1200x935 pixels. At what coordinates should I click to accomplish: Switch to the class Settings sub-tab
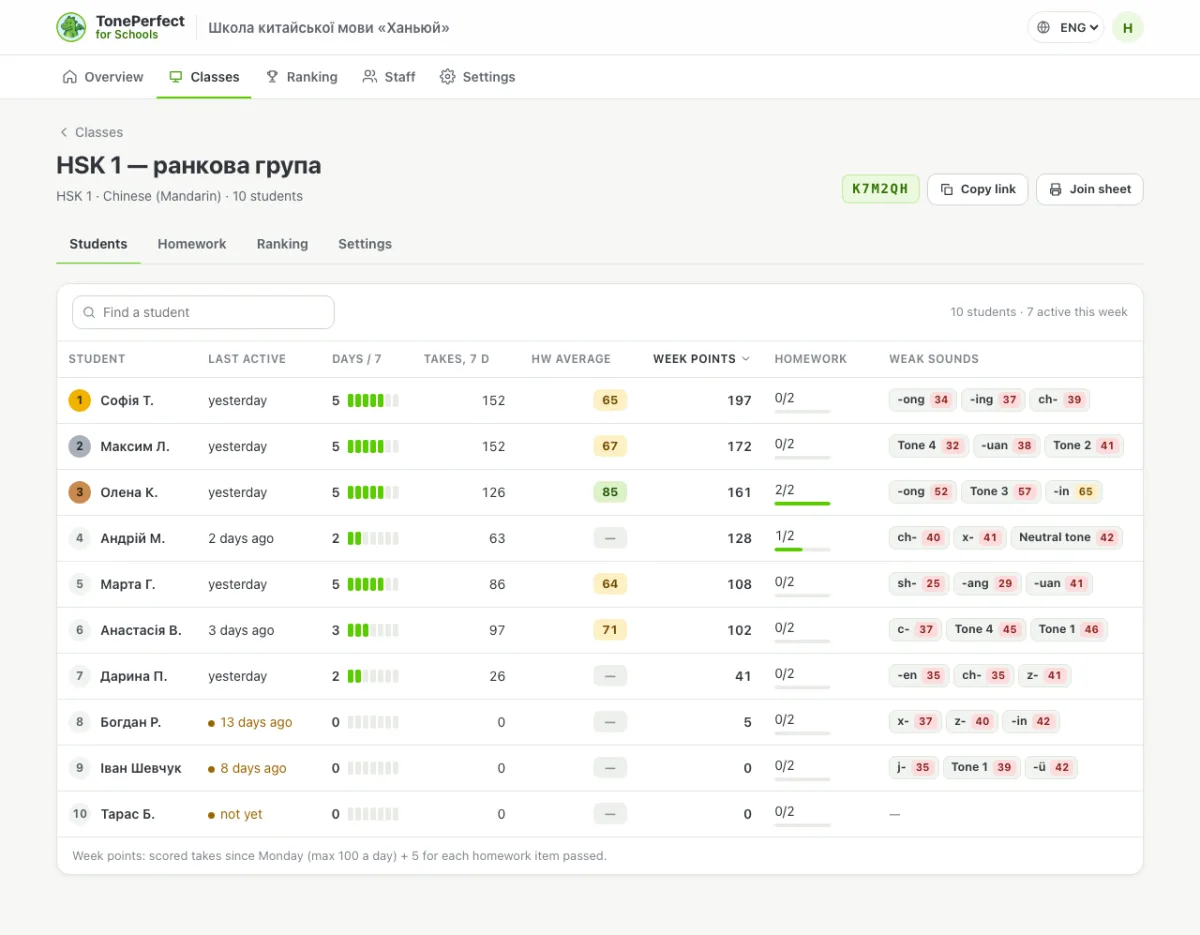365,244
